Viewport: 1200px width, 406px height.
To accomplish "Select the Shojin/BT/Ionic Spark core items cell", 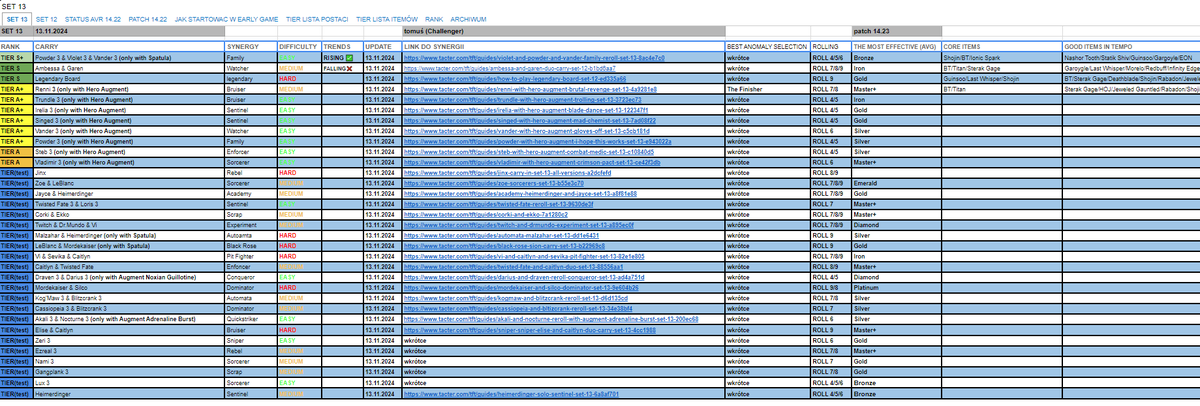I will (x=1001, y=58).
